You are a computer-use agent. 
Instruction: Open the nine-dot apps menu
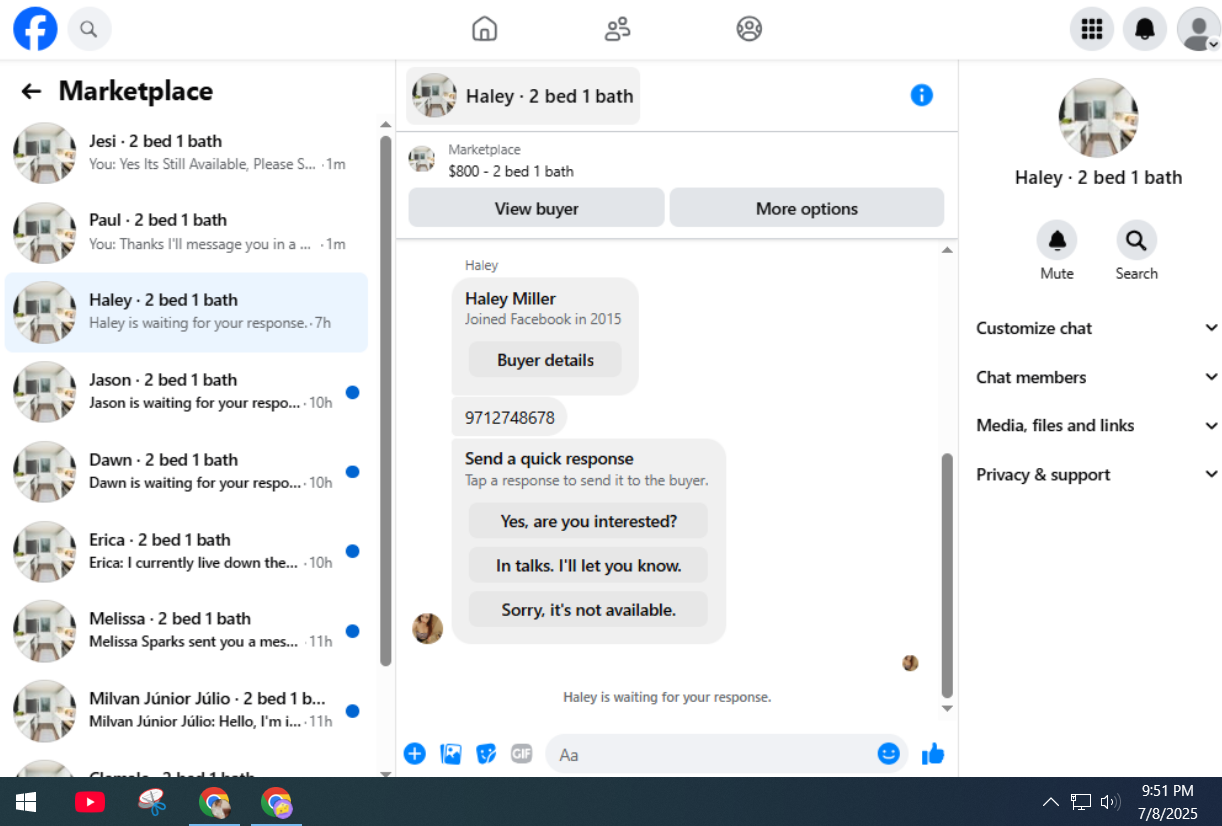tap(1092, 29)
